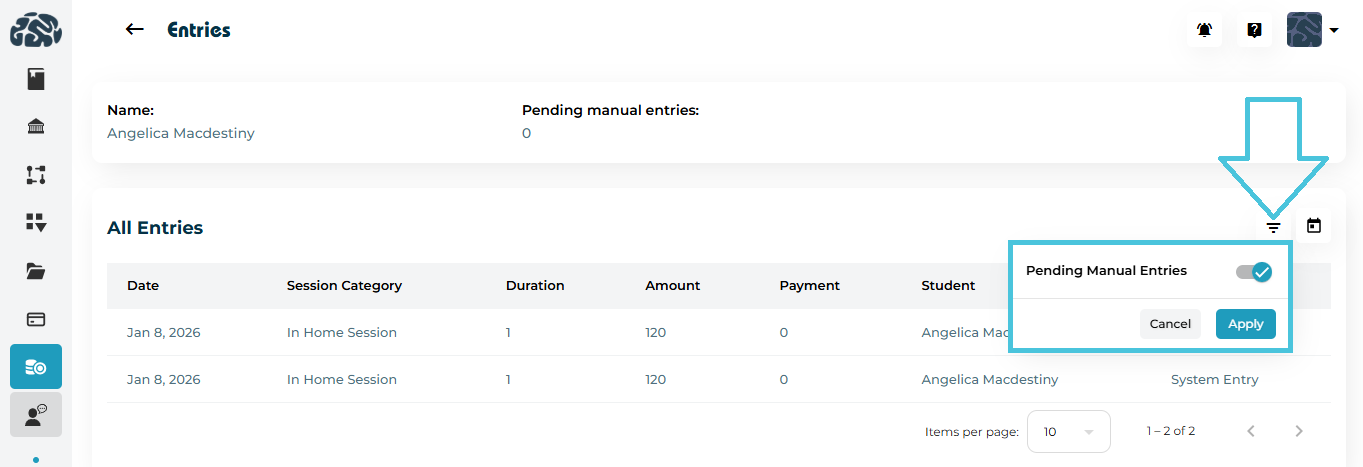Toggle the Pending Manual Entries switch
The width and height of the screenshot is (1363, 467).
tap(1253, 271)
